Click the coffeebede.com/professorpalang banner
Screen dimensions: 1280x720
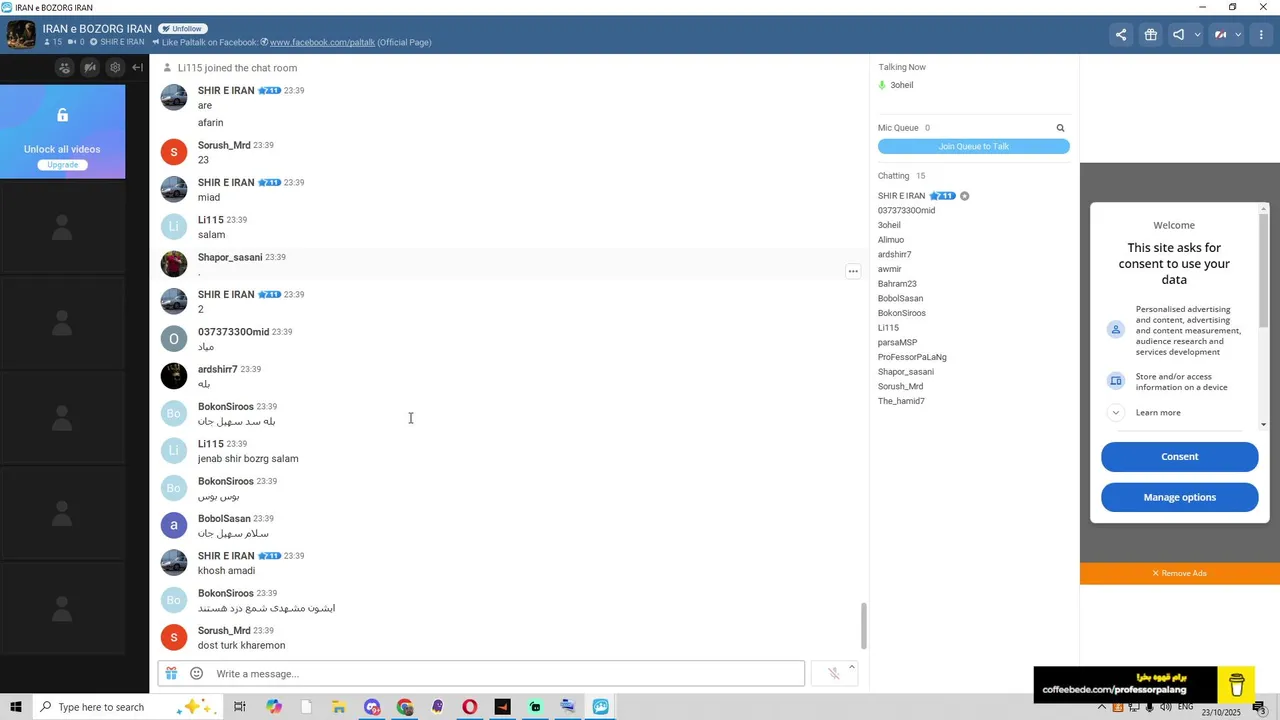tap(1125, 685)
